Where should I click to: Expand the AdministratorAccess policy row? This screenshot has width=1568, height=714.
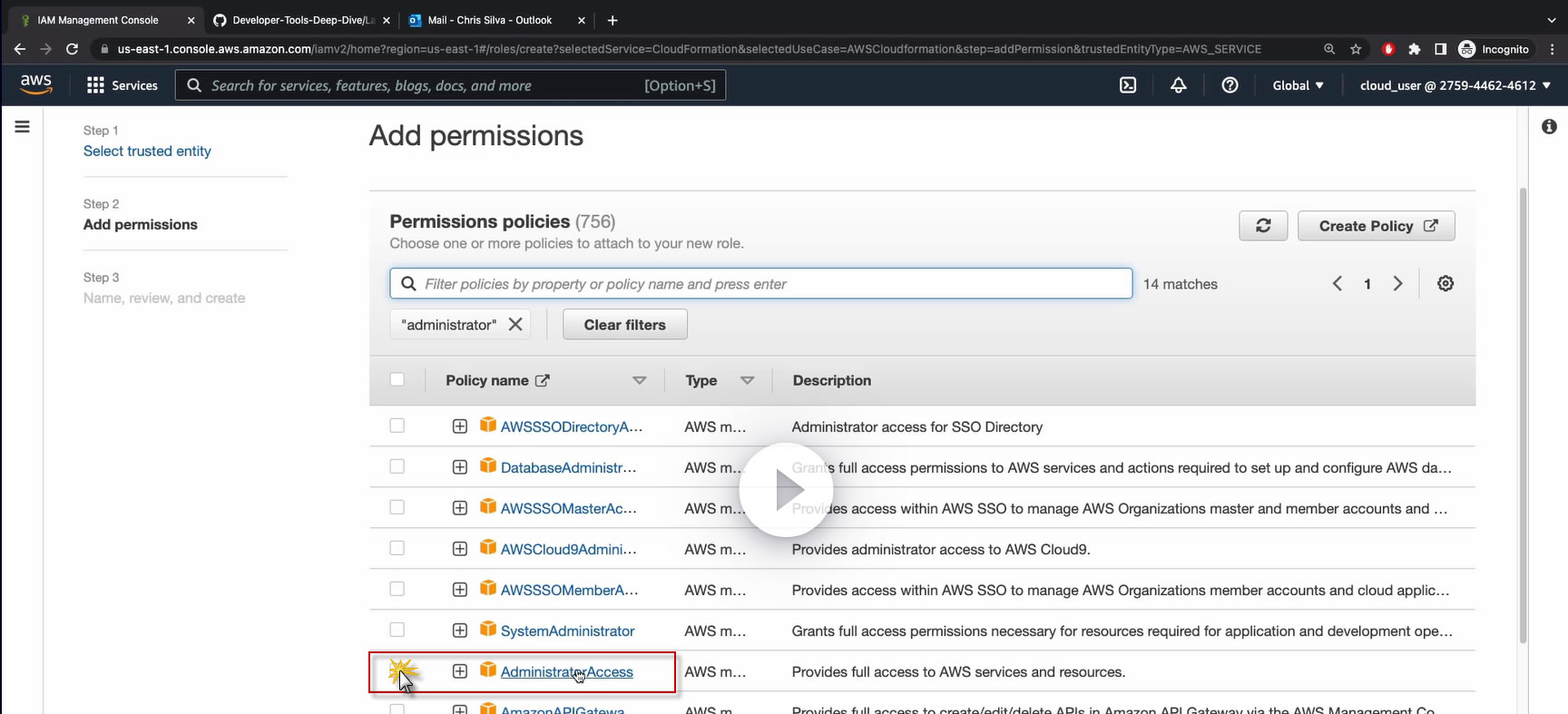[x=460, y=671]
